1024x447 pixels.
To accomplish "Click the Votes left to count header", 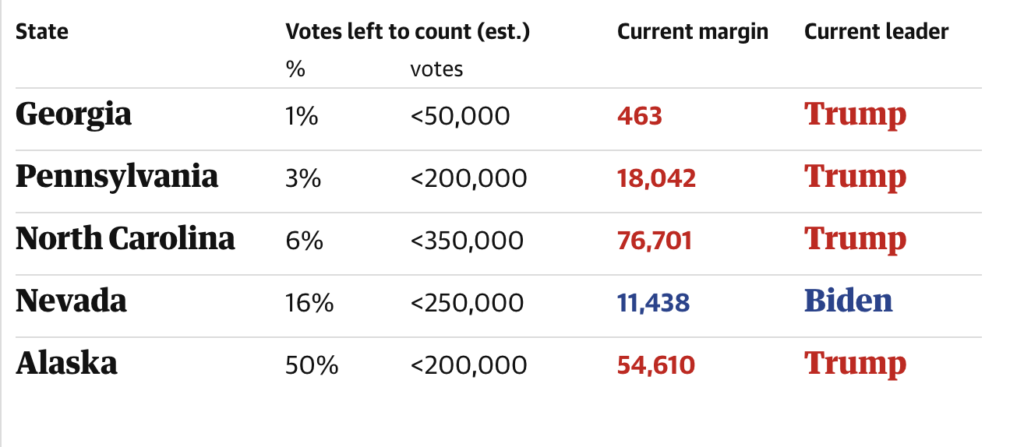I will [407, 32].
